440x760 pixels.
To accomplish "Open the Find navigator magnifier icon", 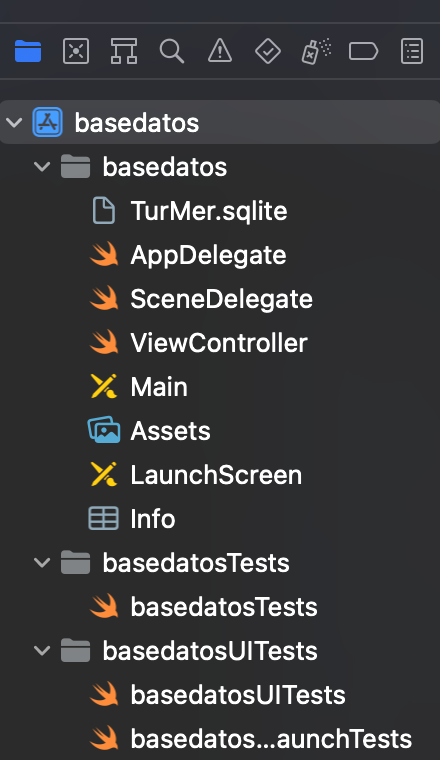I will point(172,51).
